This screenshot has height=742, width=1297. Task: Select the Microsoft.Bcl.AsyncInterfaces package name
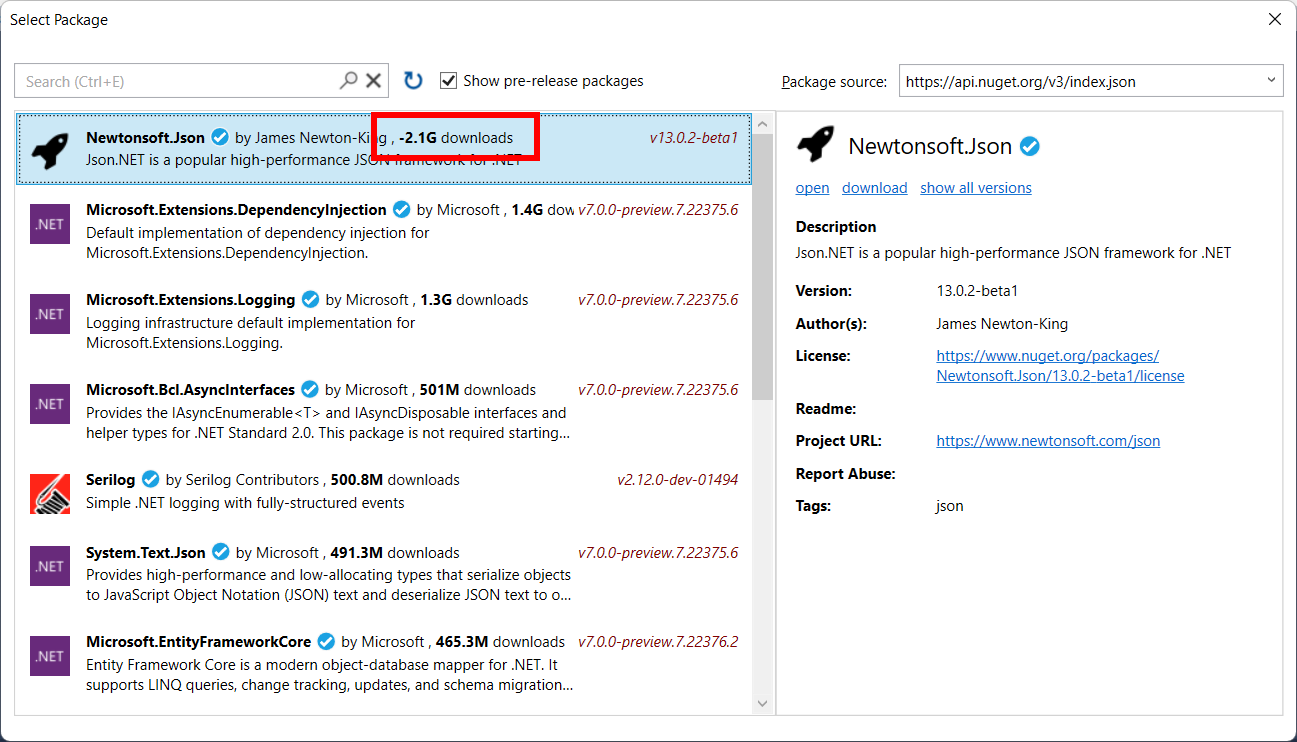coord(191,390)
